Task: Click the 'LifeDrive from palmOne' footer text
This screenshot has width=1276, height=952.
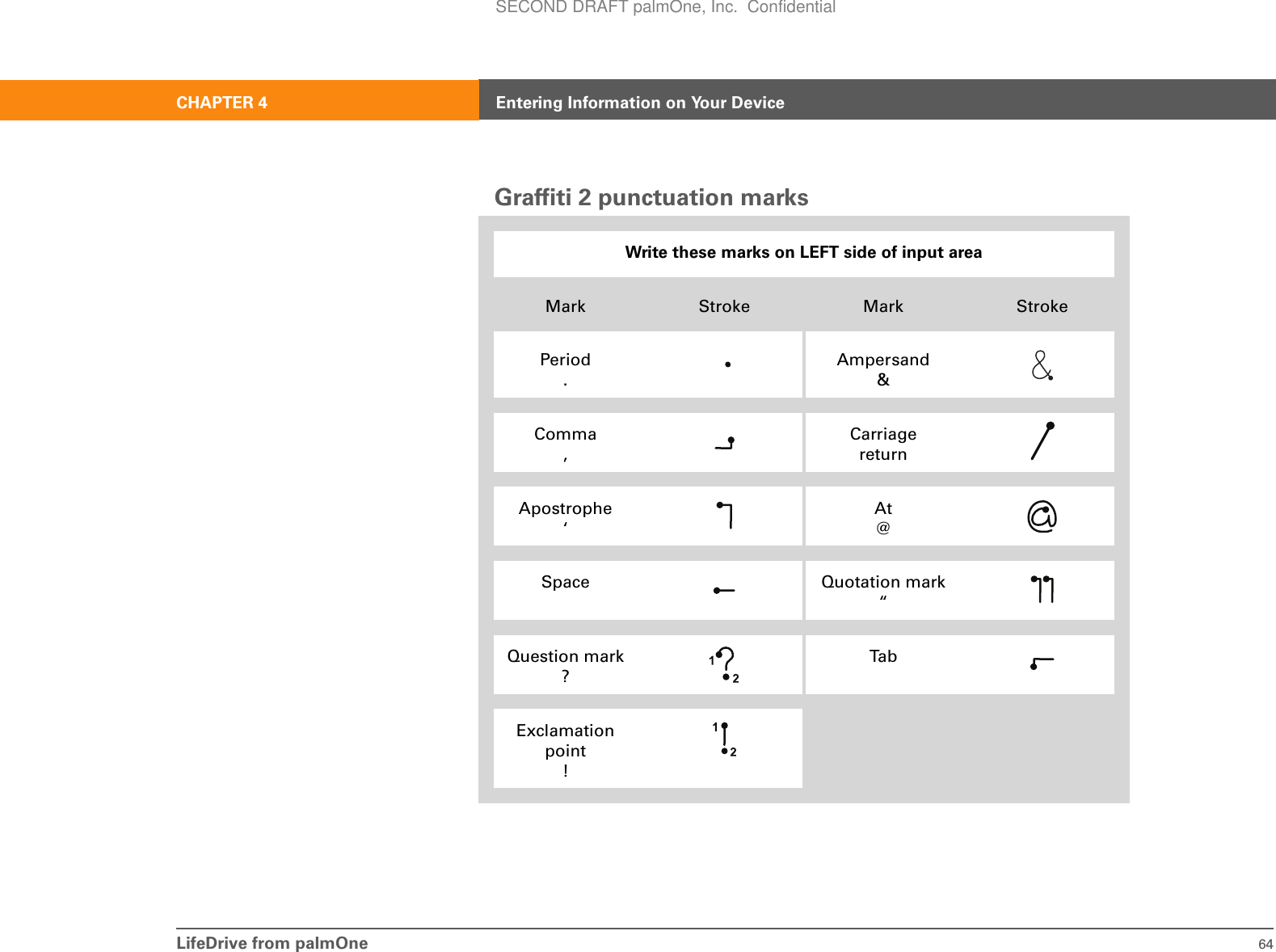Action: point(272,943)
